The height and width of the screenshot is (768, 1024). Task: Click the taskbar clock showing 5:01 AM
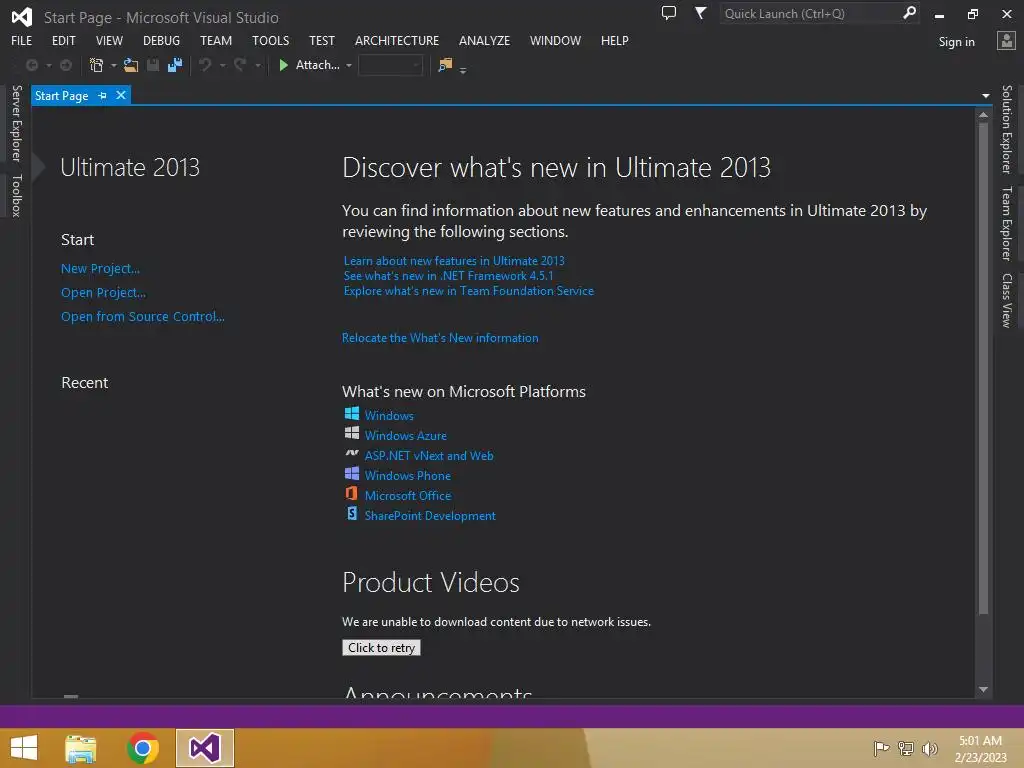click(x=980, y=748)
